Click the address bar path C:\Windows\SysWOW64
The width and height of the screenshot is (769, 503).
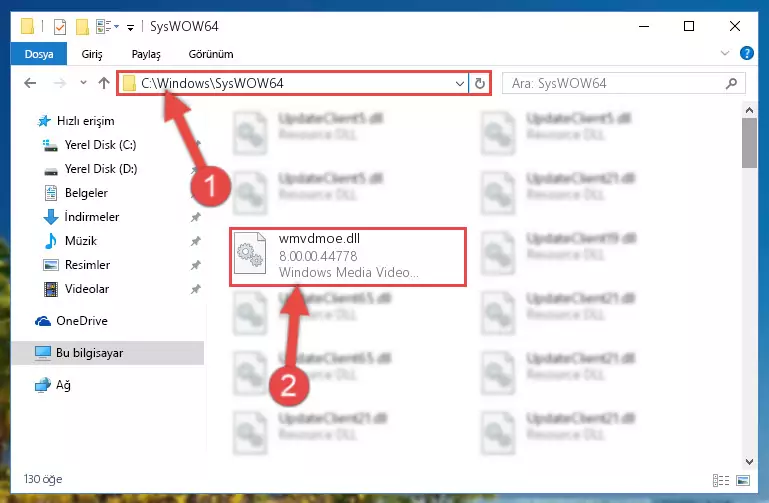212,83
